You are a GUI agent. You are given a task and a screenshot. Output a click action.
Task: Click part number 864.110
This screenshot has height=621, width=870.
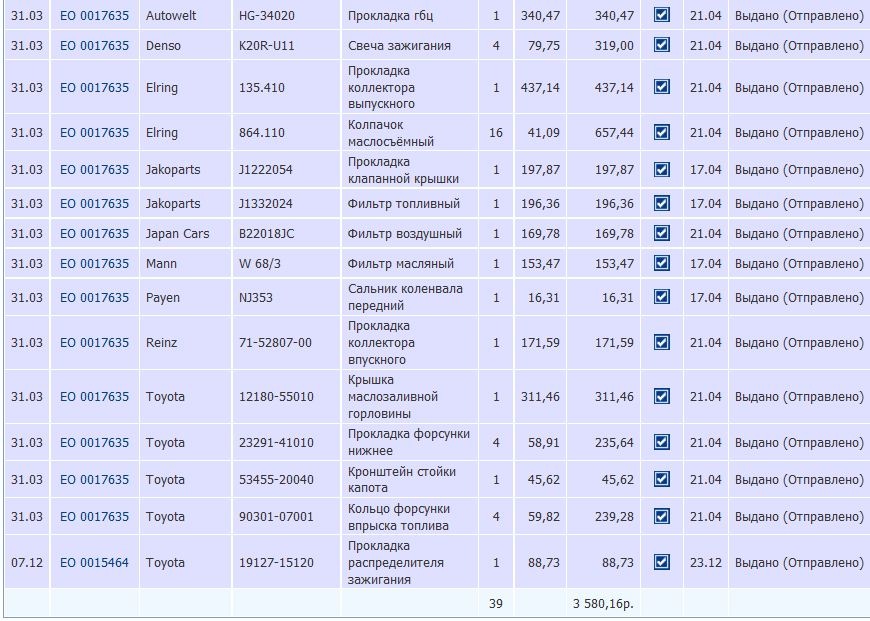(x=262, y=133)
